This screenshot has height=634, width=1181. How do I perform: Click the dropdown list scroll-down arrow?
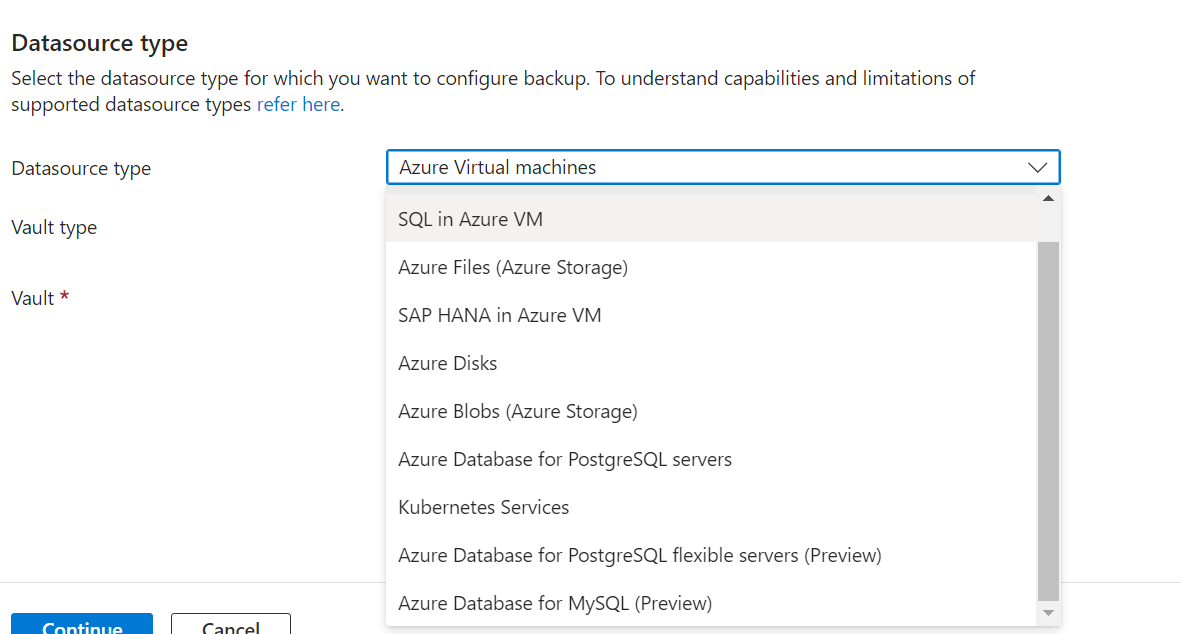click(x=1048, y=611)
